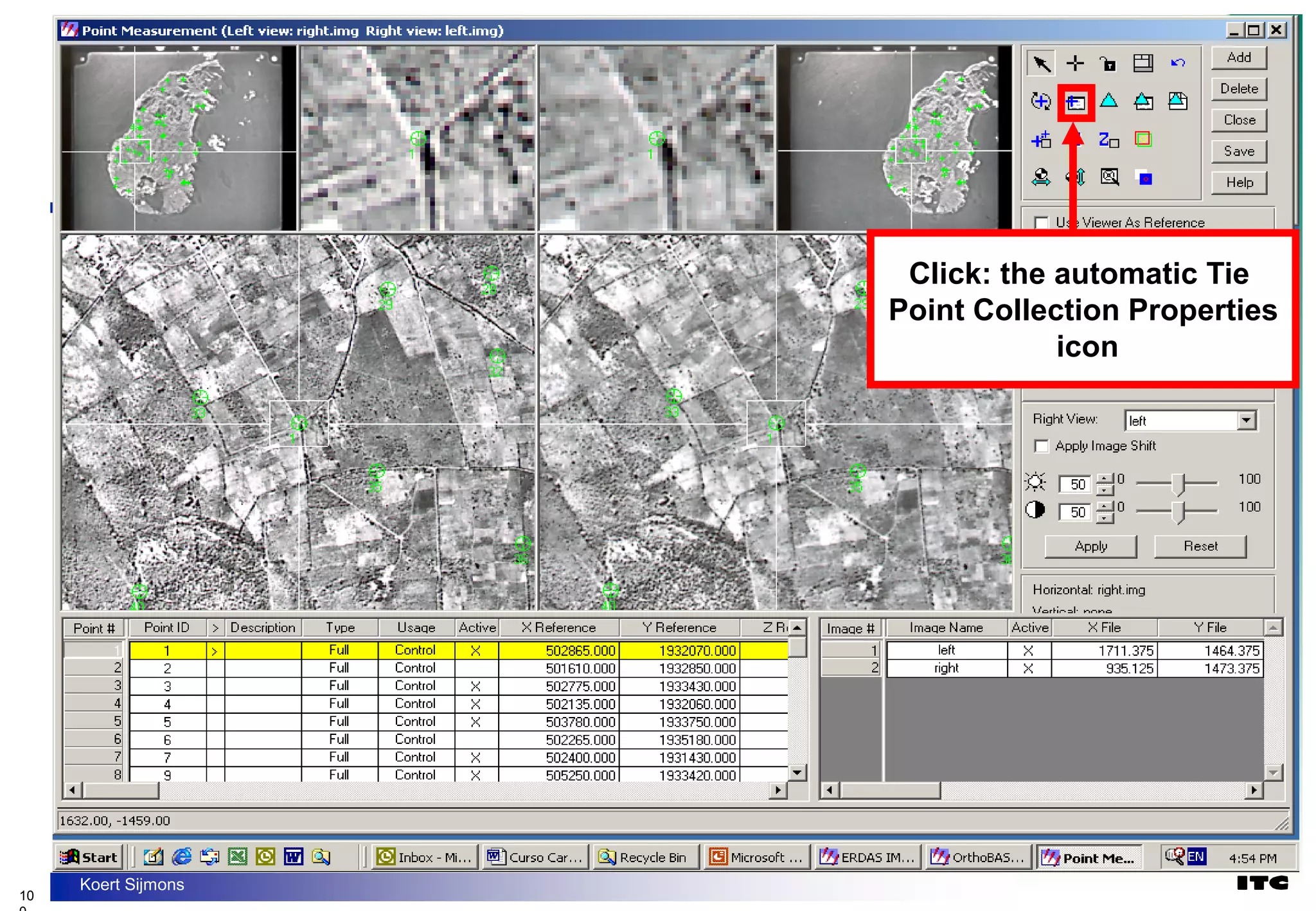Toggle Active cell for Point ID 5
1316x911 pixels.
[x=476, y=721]
